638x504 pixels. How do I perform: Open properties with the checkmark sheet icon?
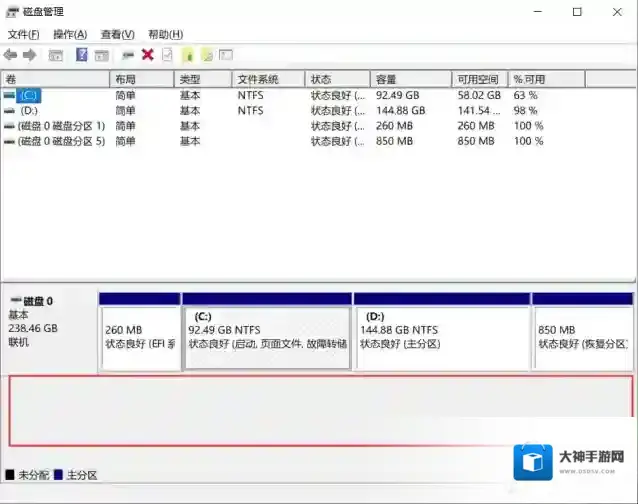[x=167, y=55]
